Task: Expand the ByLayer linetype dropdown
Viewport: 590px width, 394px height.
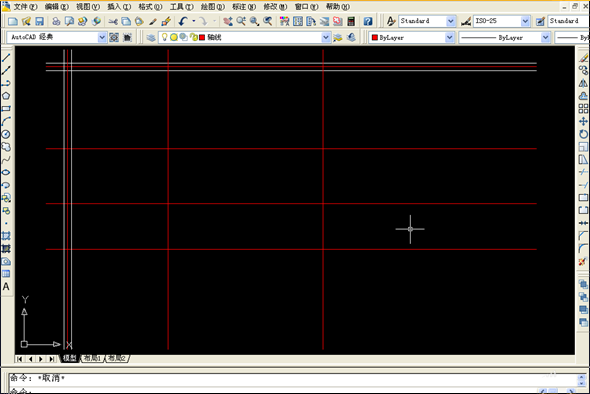Action: [545, 37]
